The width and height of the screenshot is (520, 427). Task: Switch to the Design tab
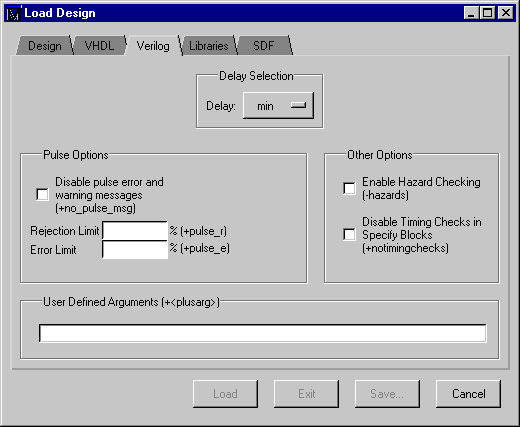[45, 46]
